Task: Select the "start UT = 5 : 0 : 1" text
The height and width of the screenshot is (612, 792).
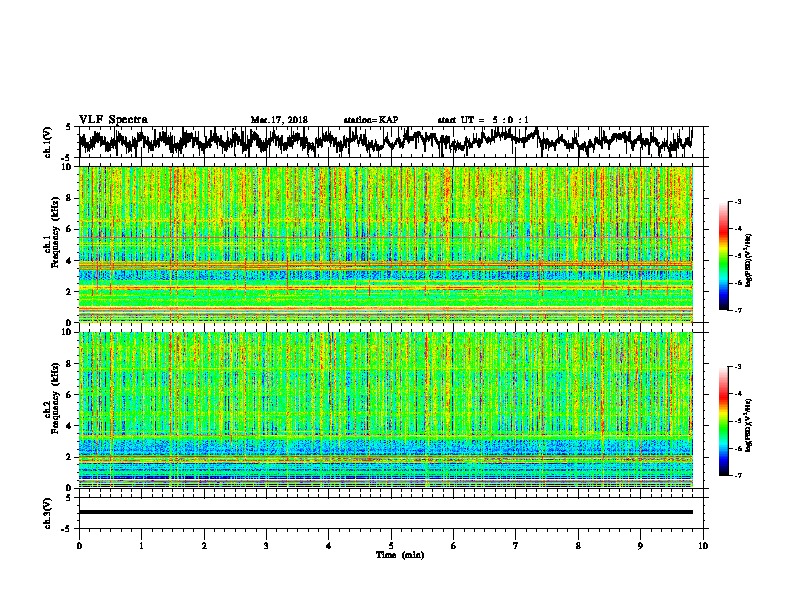Action: pyautogui.click(x=483, y=120)
